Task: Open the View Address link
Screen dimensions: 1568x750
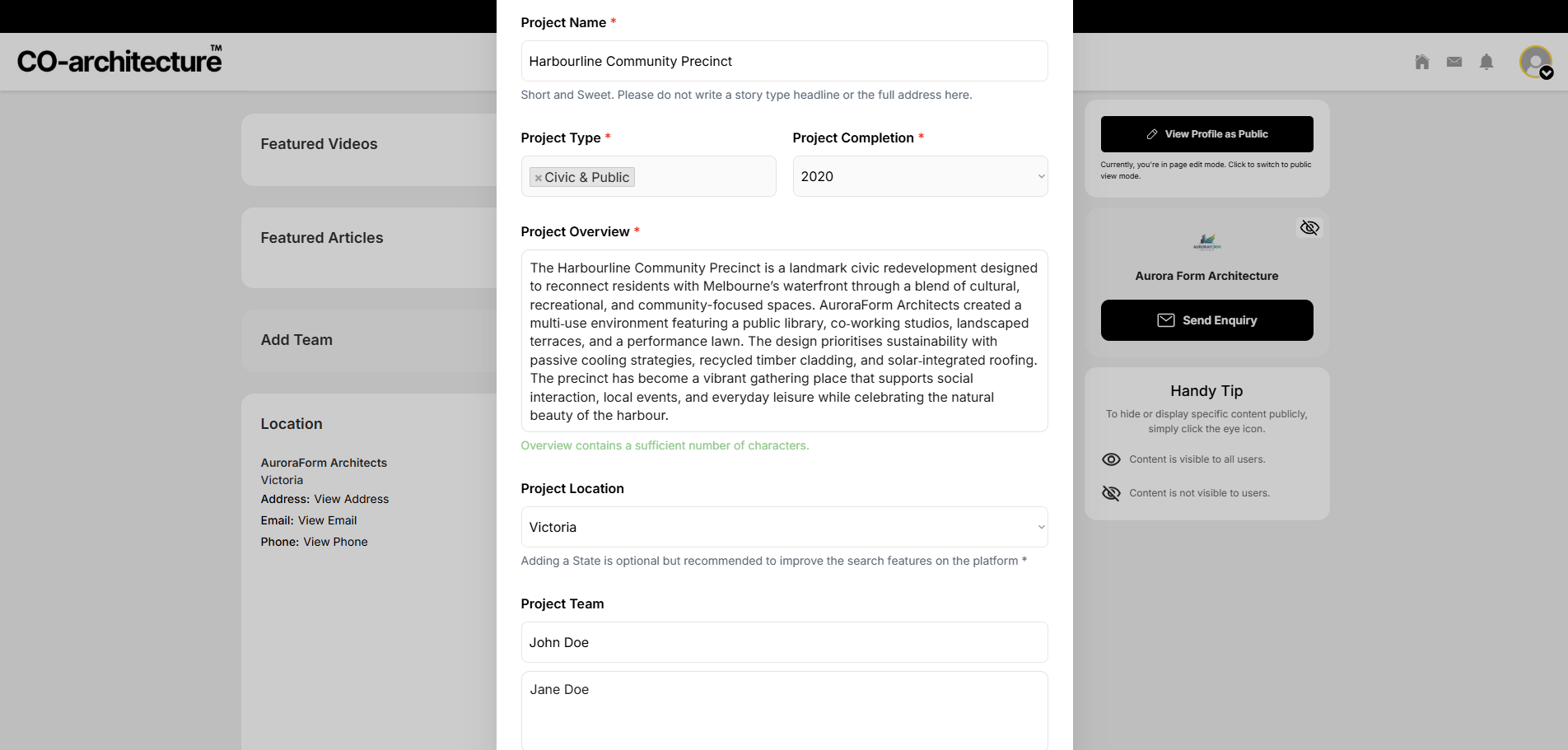Action: [x=352, y=499]
